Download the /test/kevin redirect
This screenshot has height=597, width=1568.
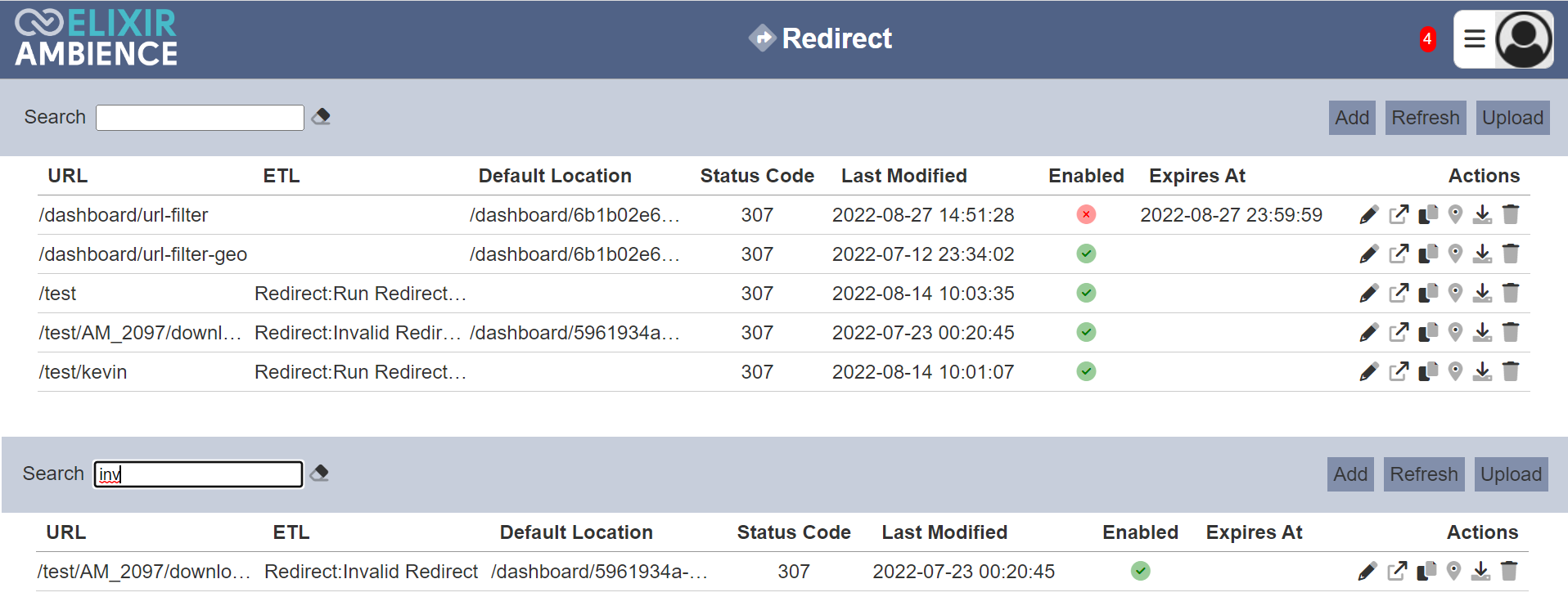(x=1482, y=372)
